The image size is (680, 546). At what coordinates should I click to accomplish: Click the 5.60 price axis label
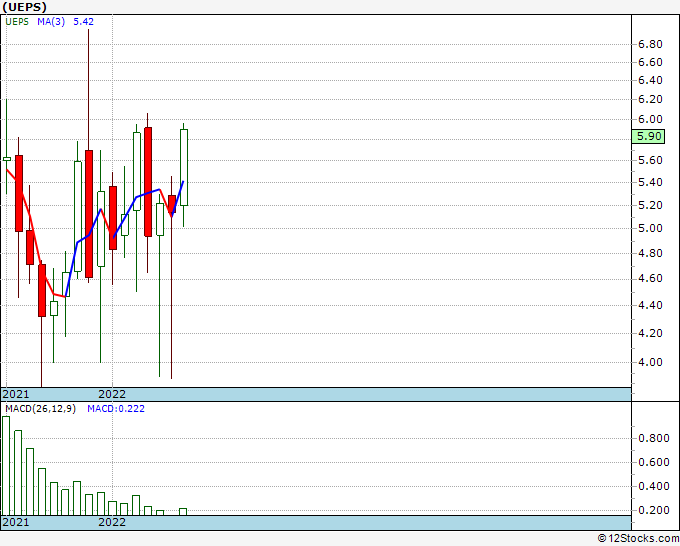click(650, 160)
